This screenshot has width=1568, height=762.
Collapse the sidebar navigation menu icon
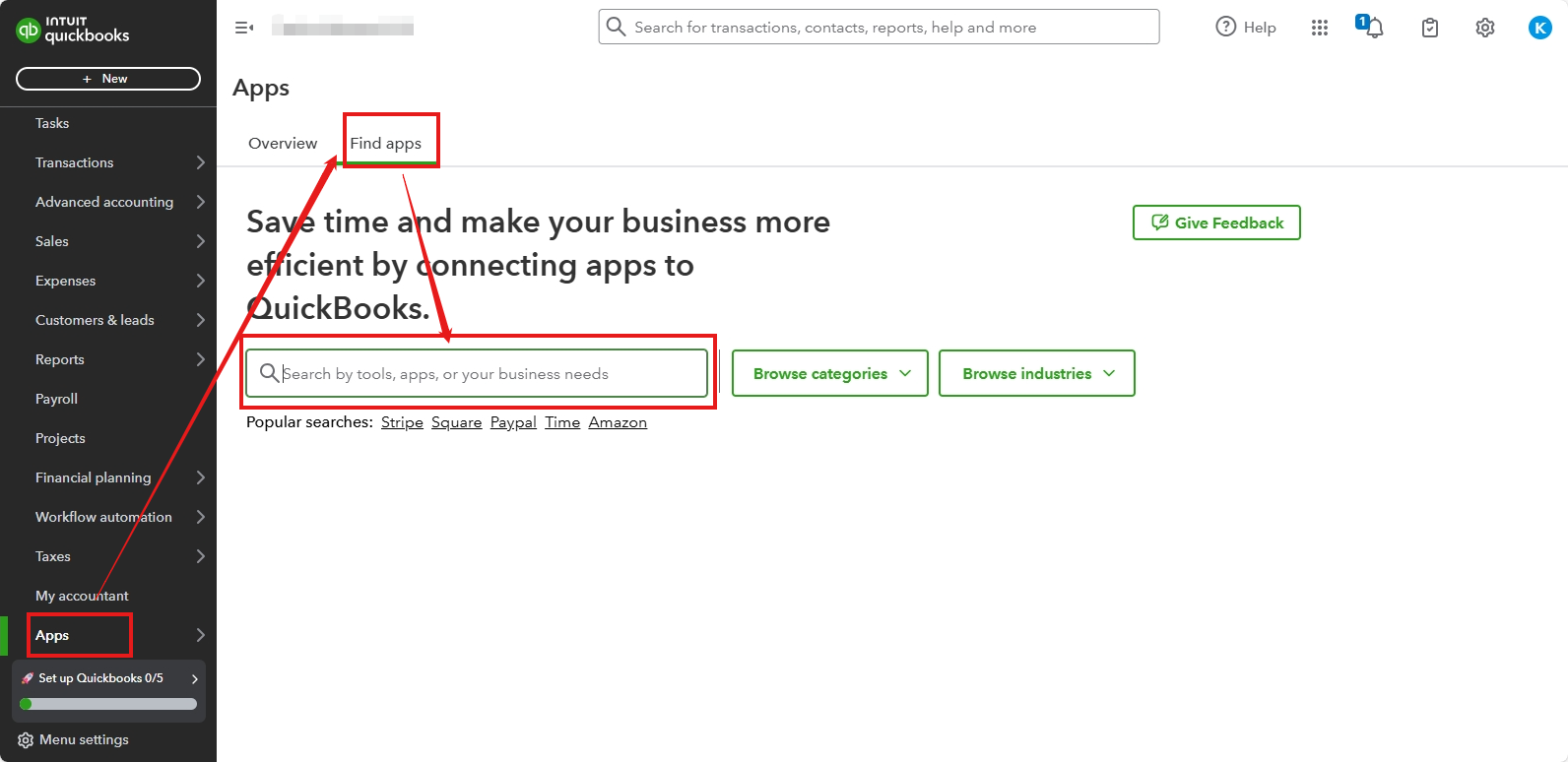pos(244,28)
